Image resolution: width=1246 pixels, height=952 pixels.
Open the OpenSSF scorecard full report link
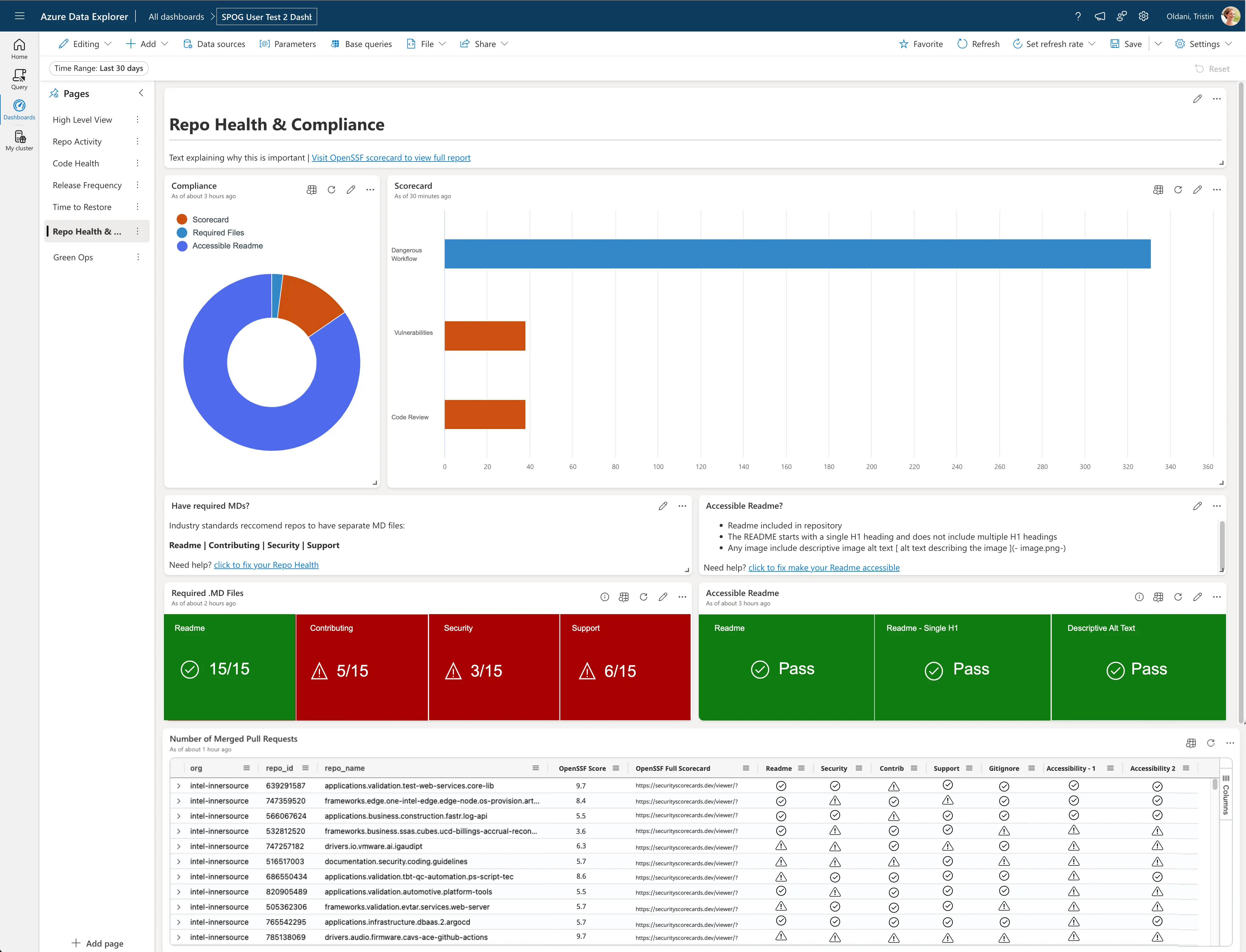[x=390, y=158]
